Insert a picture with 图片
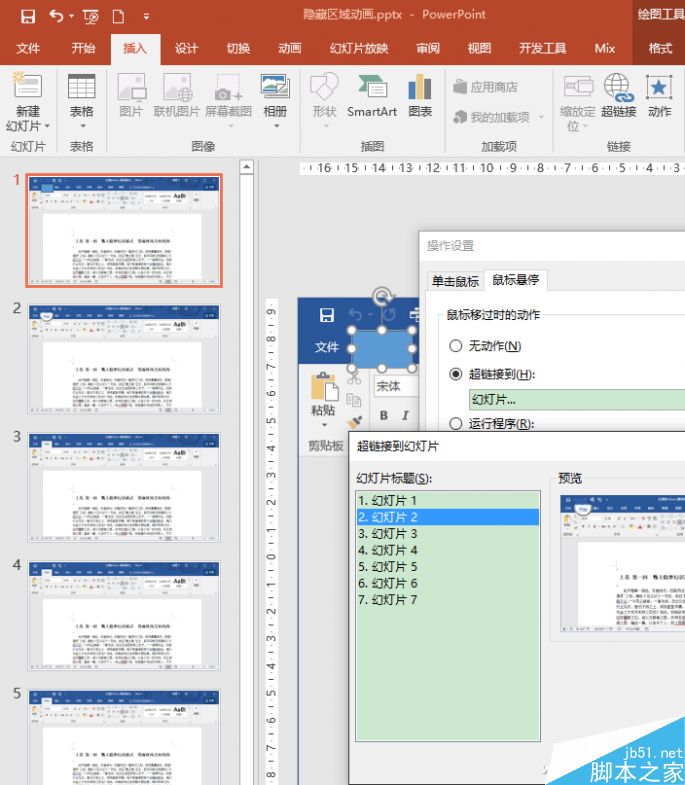This screenshot has width=685, height=785. (131, 97)
